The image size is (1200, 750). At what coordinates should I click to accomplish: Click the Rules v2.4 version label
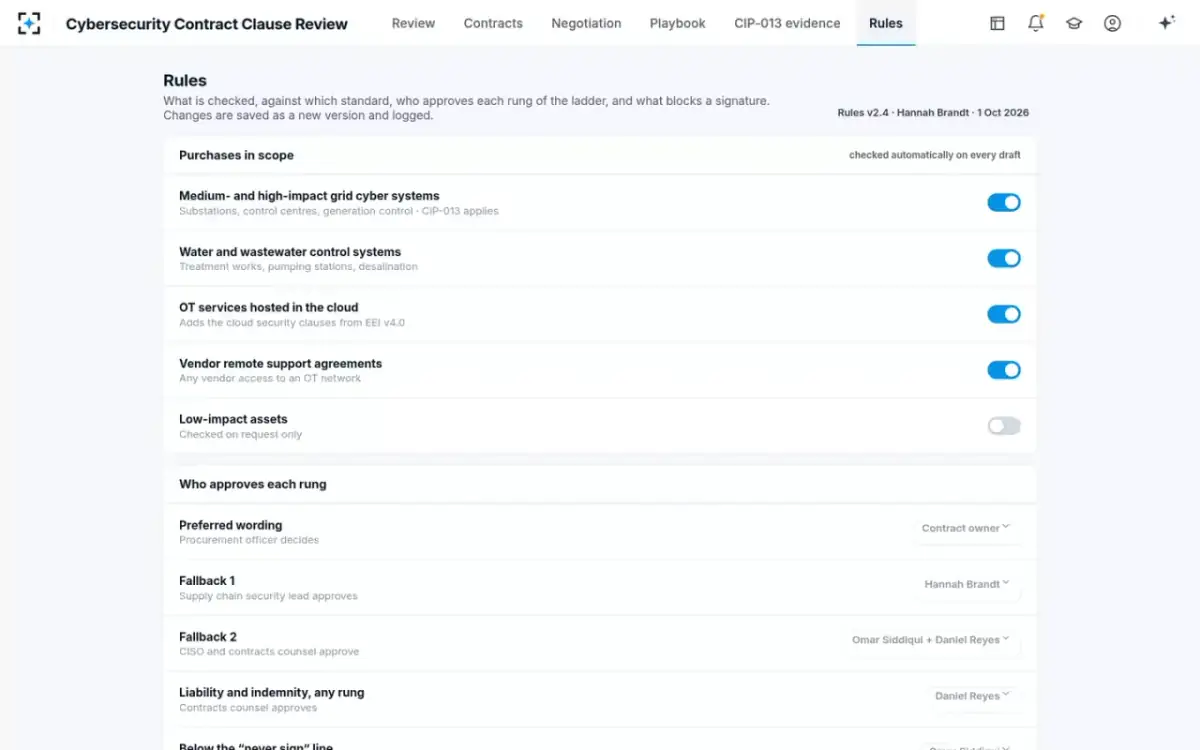click(x=933, y=113)
